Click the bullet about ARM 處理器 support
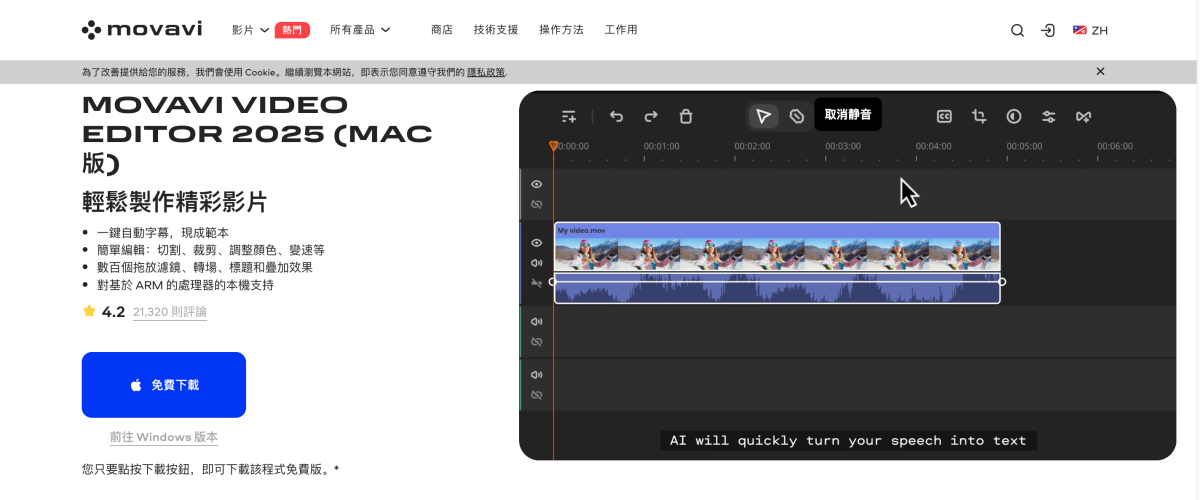This screenshot has height=500, width=1200. click(x=185, y=285)
